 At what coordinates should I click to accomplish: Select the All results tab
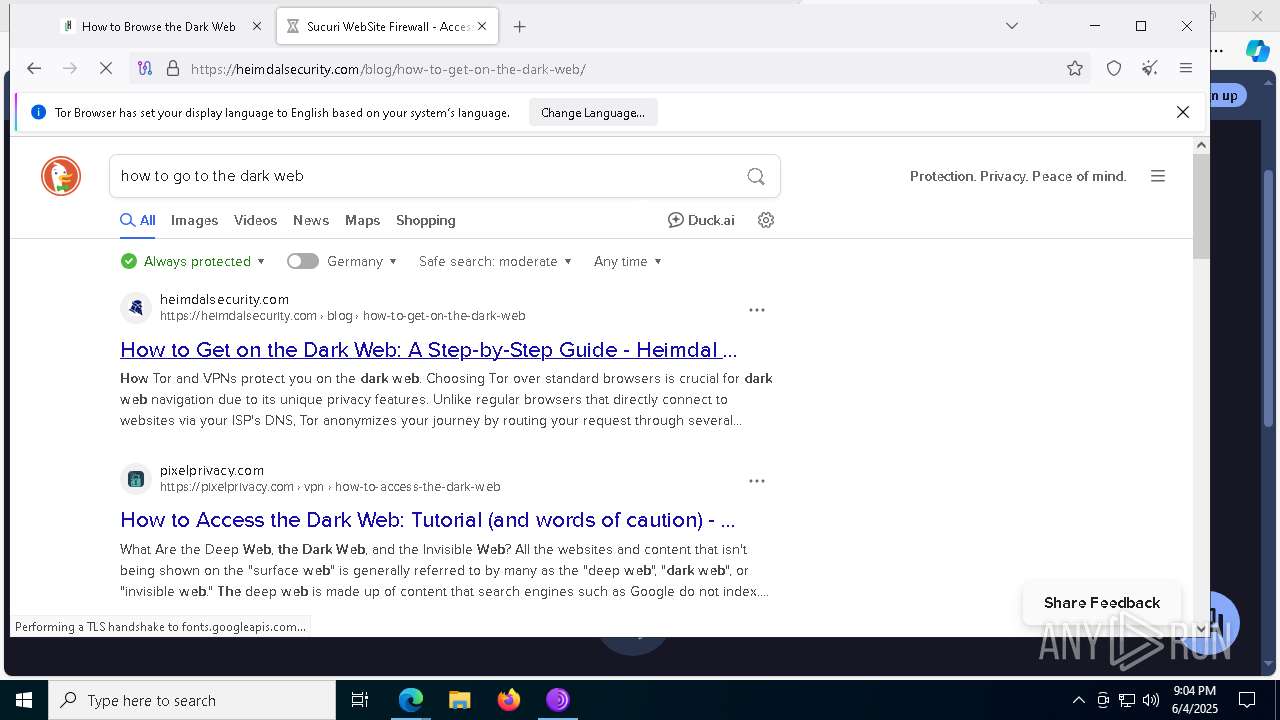click(138, 220)
